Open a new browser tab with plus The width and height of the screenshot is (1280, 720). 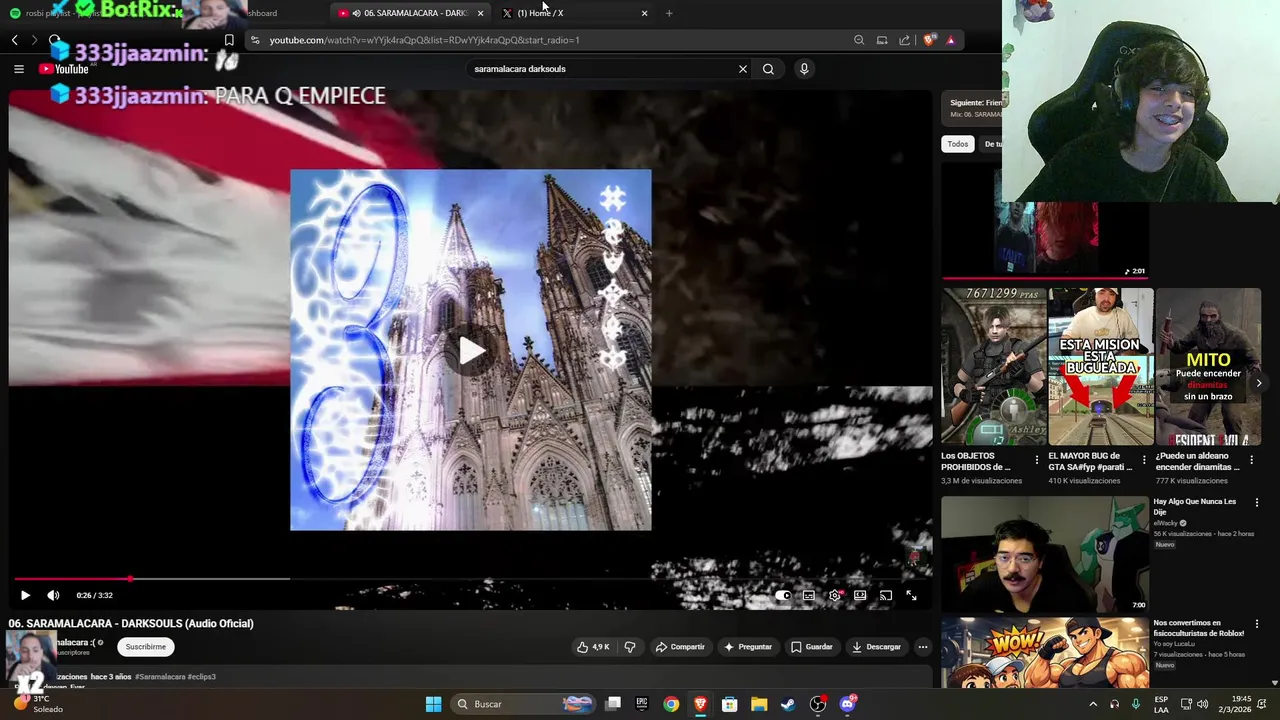[669, 13]
